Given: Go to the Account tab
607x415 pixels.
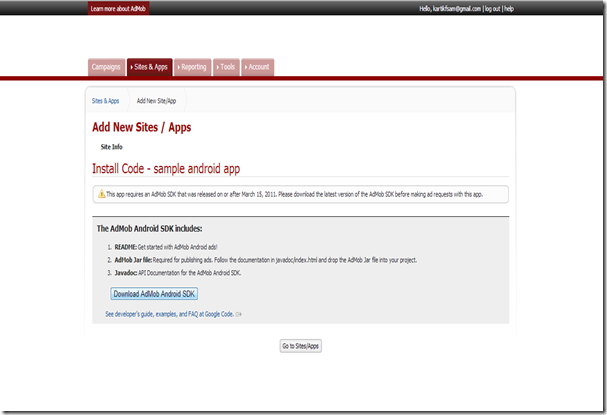Looking at the screenshot, I should [257, 67].
